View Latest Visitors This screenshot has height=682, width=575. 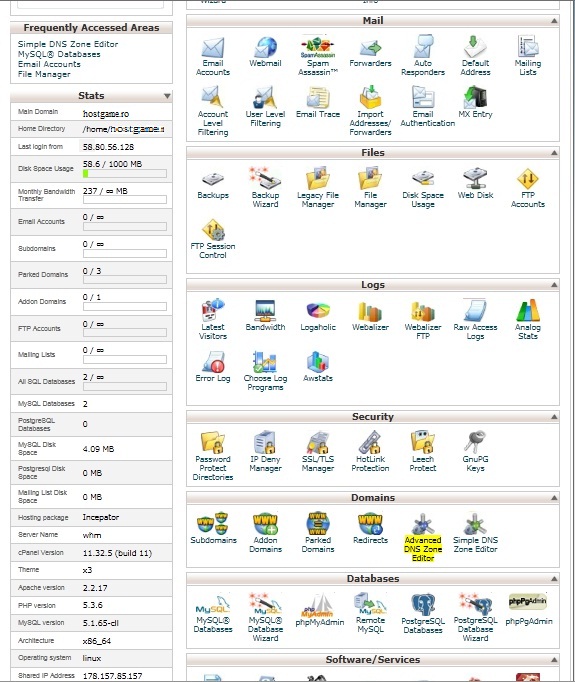point(213,320)
